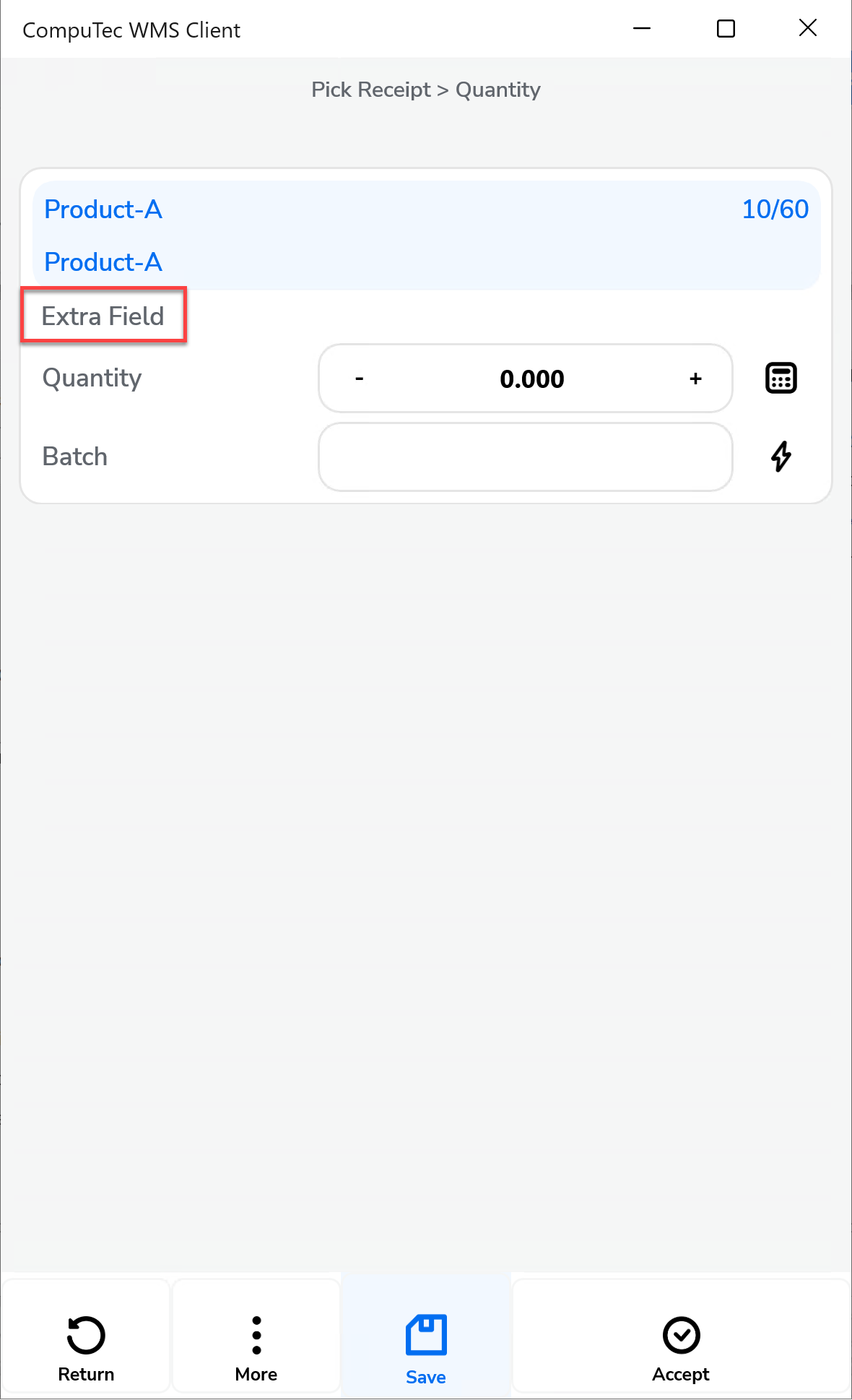Click the Extra Field label
This screenshot has width=852, height=1400.
coord(103,316)
